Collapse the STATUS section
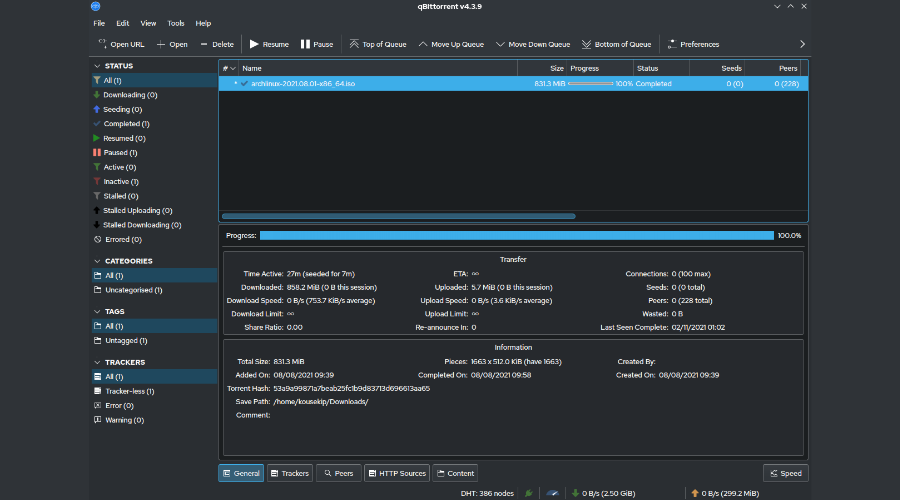900x500 pixels. [97, 66]
